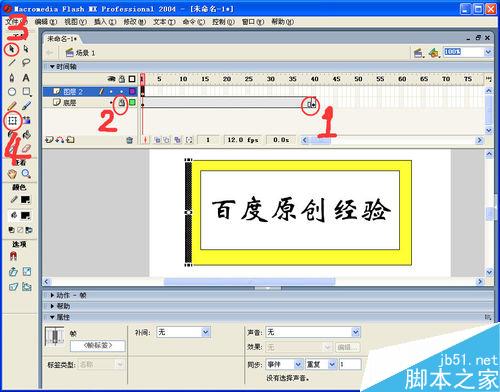Image resolution: width=500 pixels, height=392 pixels.
Task: Collapse the 时间轴 timeline panel
Action: [x=52, y=67]
